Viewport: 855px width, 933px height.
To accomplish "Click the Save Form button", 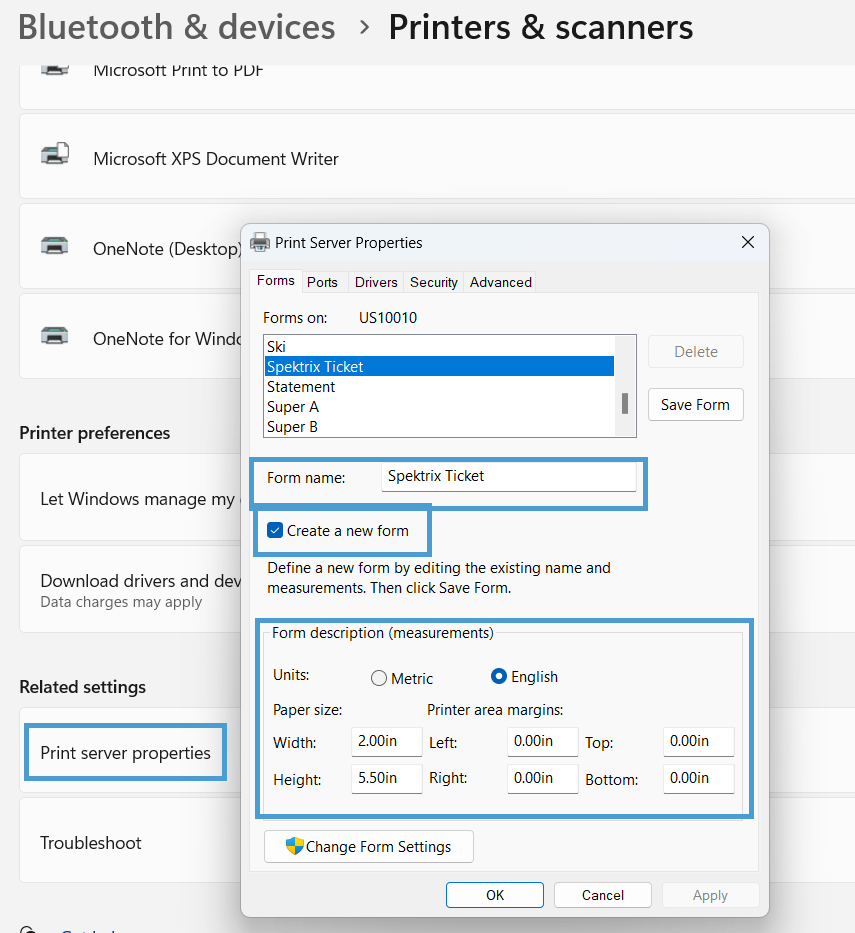I will [695, 404].
